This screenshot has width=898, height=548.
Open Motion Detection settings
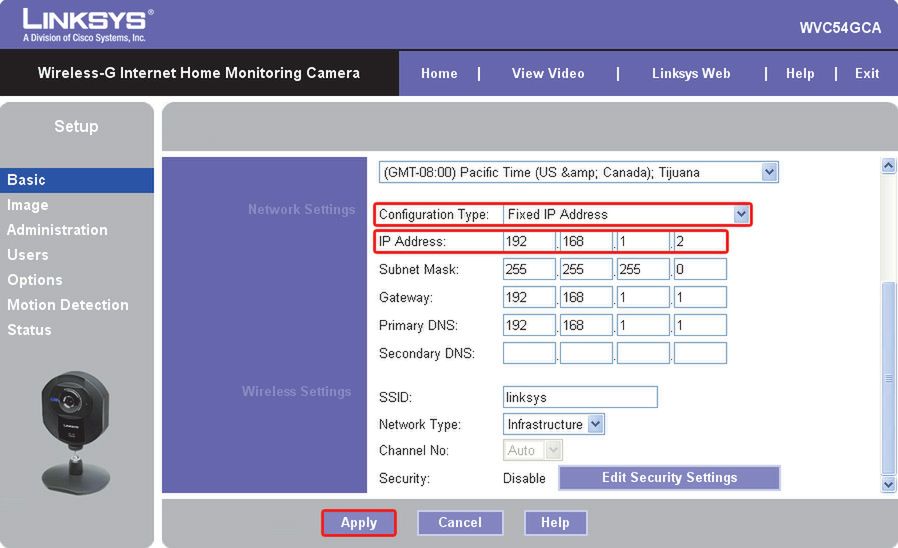(68, 305)
